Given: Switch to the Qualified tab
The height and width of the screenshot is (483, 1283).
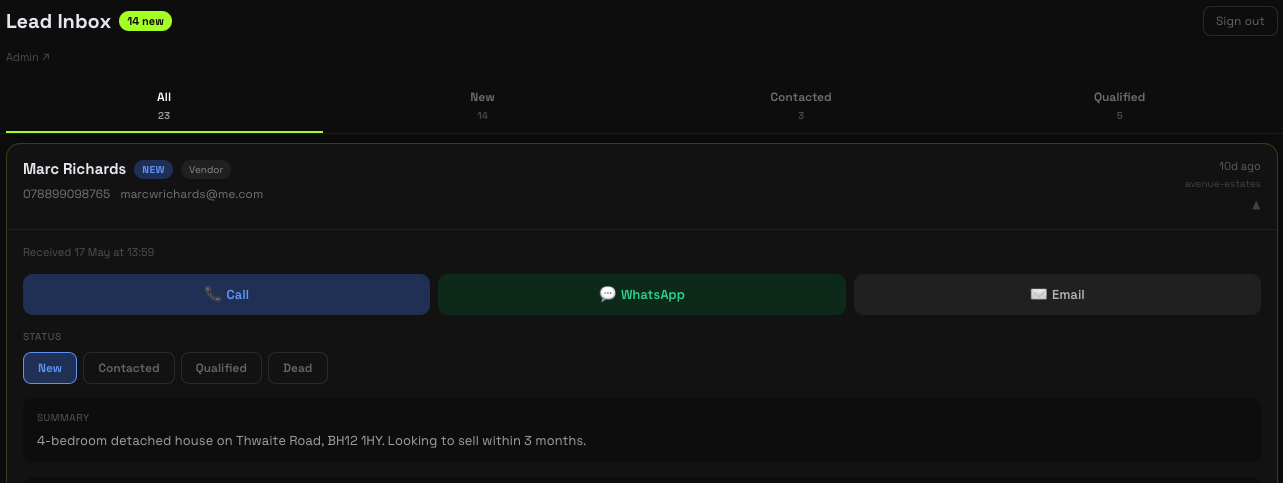Looking at the screenshot, I should 1119,106.
